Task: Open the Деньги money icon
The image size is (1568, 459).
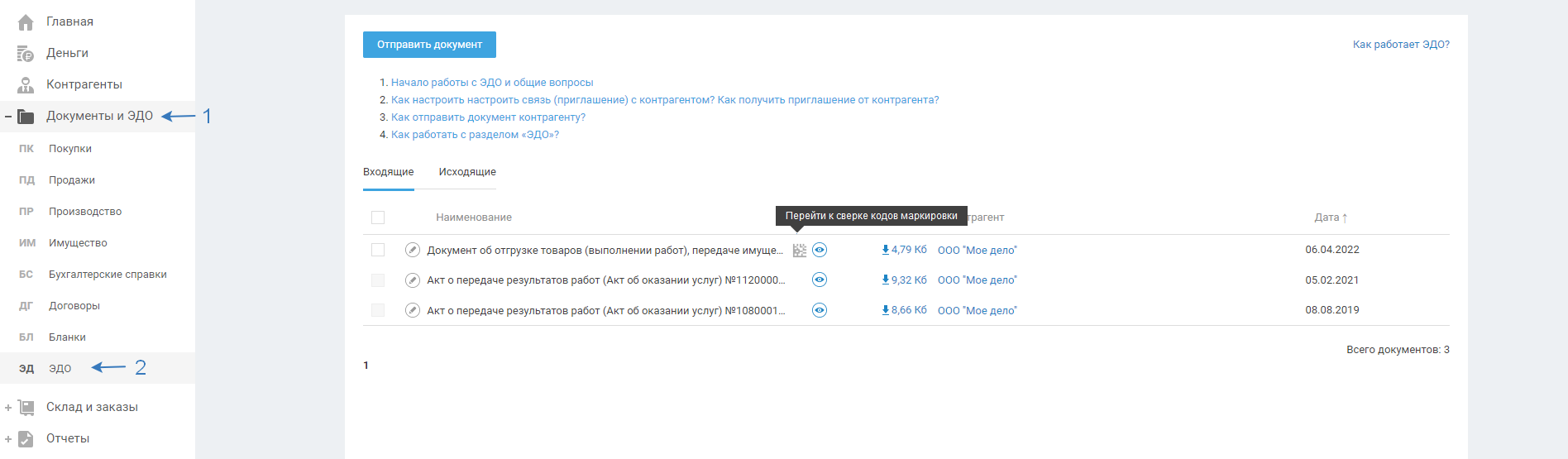Action: (x=26, y=54)
